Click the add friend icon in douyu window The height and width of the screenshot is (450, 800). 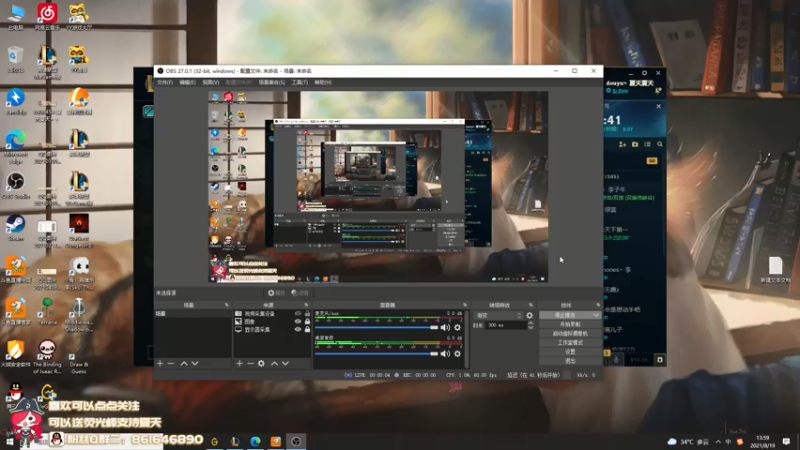622,144
